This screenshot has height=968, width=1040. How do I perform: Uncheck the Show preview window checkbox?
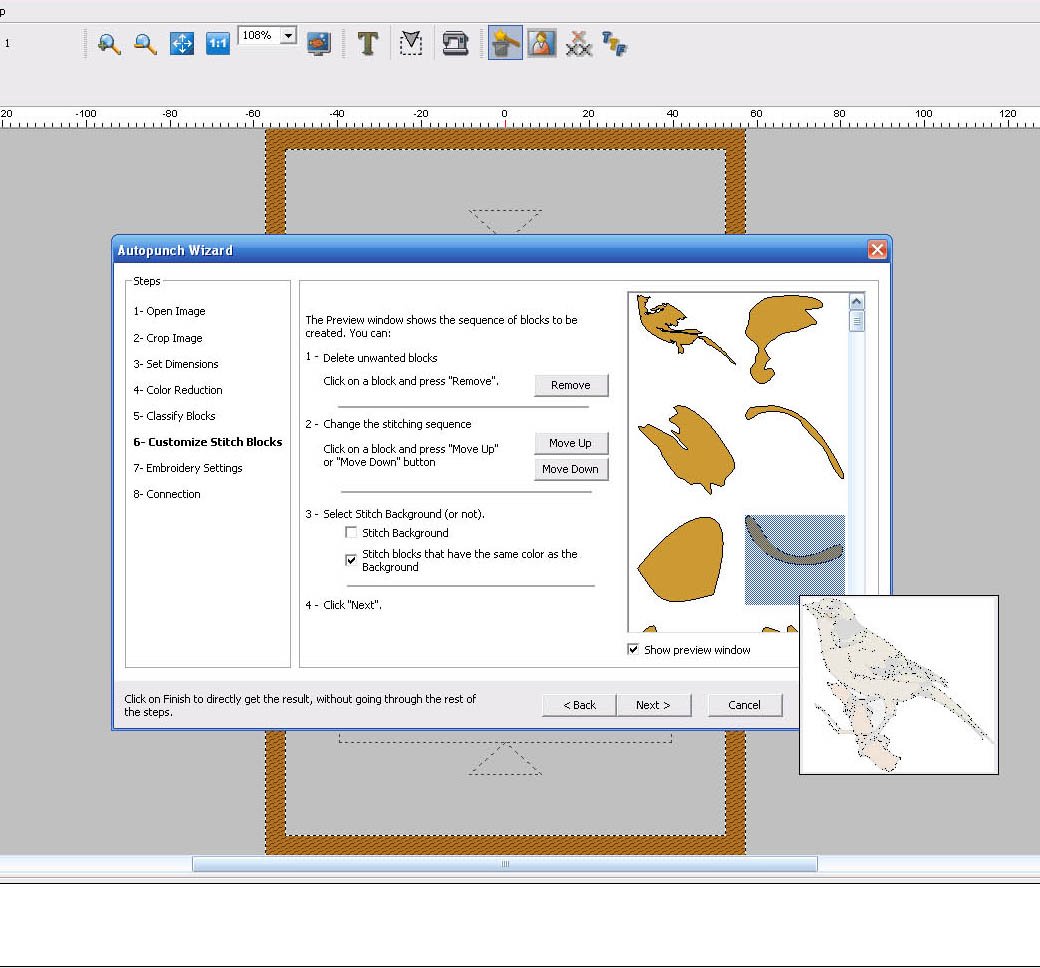coord(633,650)
